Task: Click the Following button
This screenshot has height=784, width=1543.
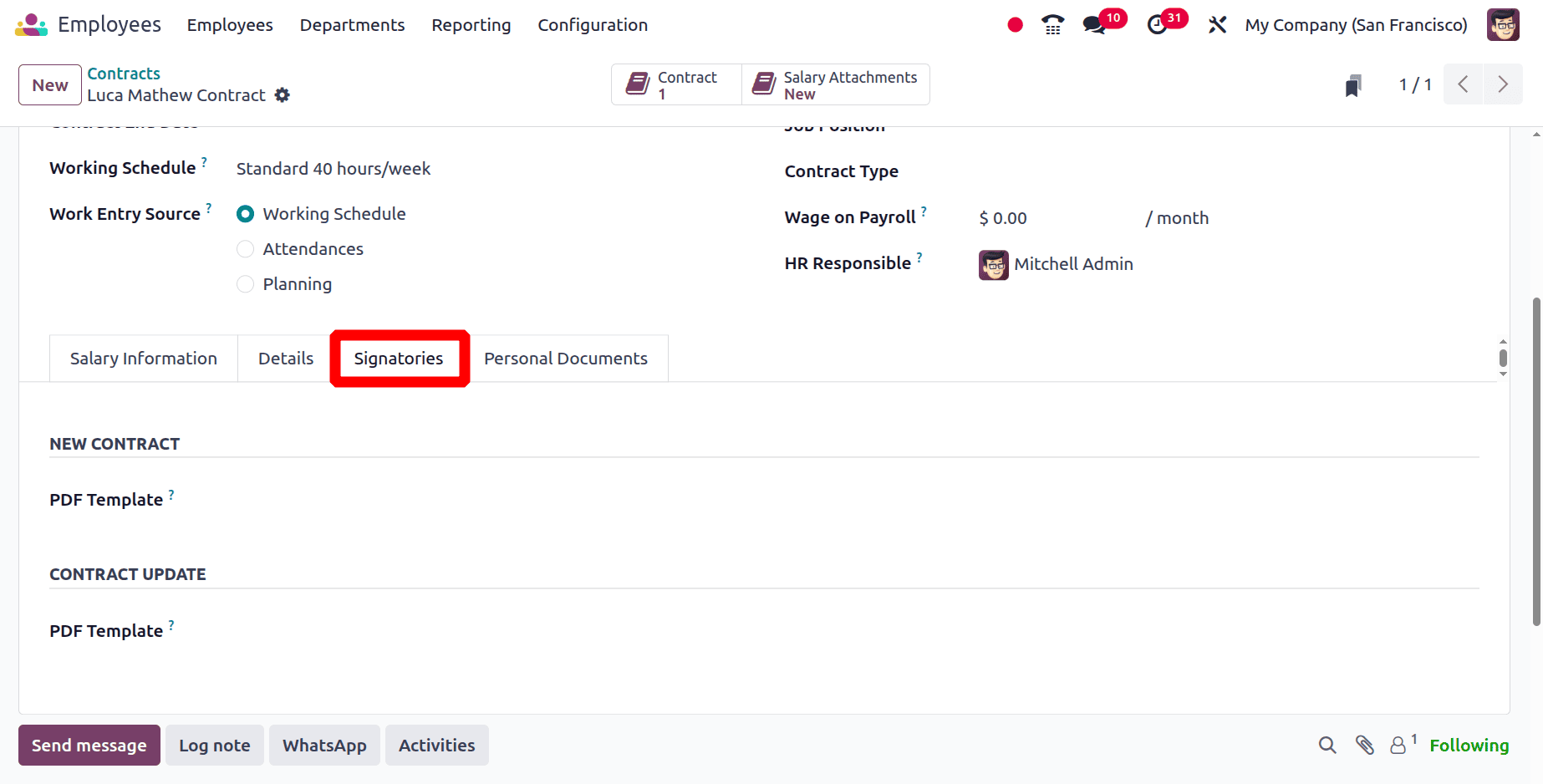Action: (x=1469, y=745)
